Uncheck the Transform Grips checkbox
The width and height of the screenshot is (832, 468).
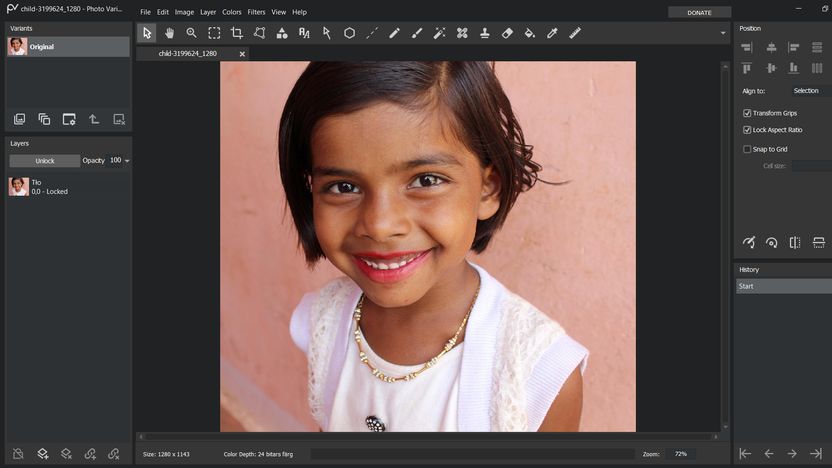[x=747, y=113]
